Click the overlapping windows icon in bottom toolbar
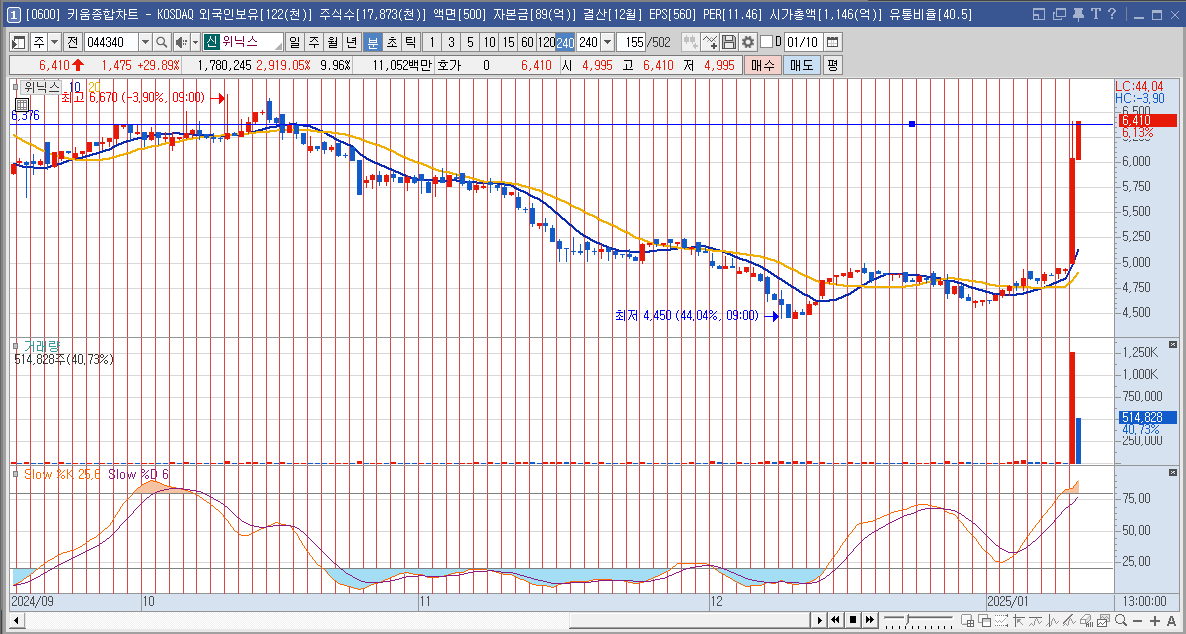Viewport: 1186px width, 634px height. click(985, 620)
